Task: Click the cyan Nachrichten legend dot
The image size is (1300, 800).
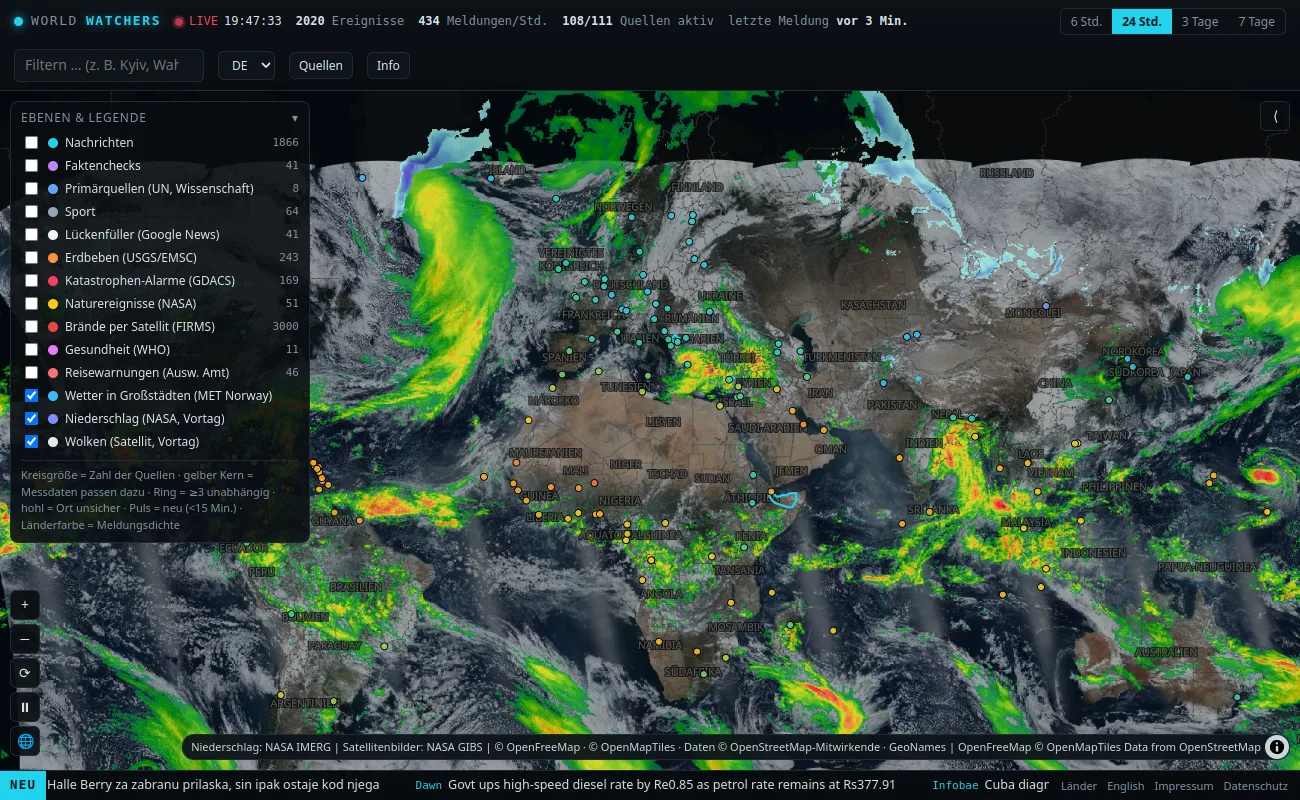Action: coord(53,143)
